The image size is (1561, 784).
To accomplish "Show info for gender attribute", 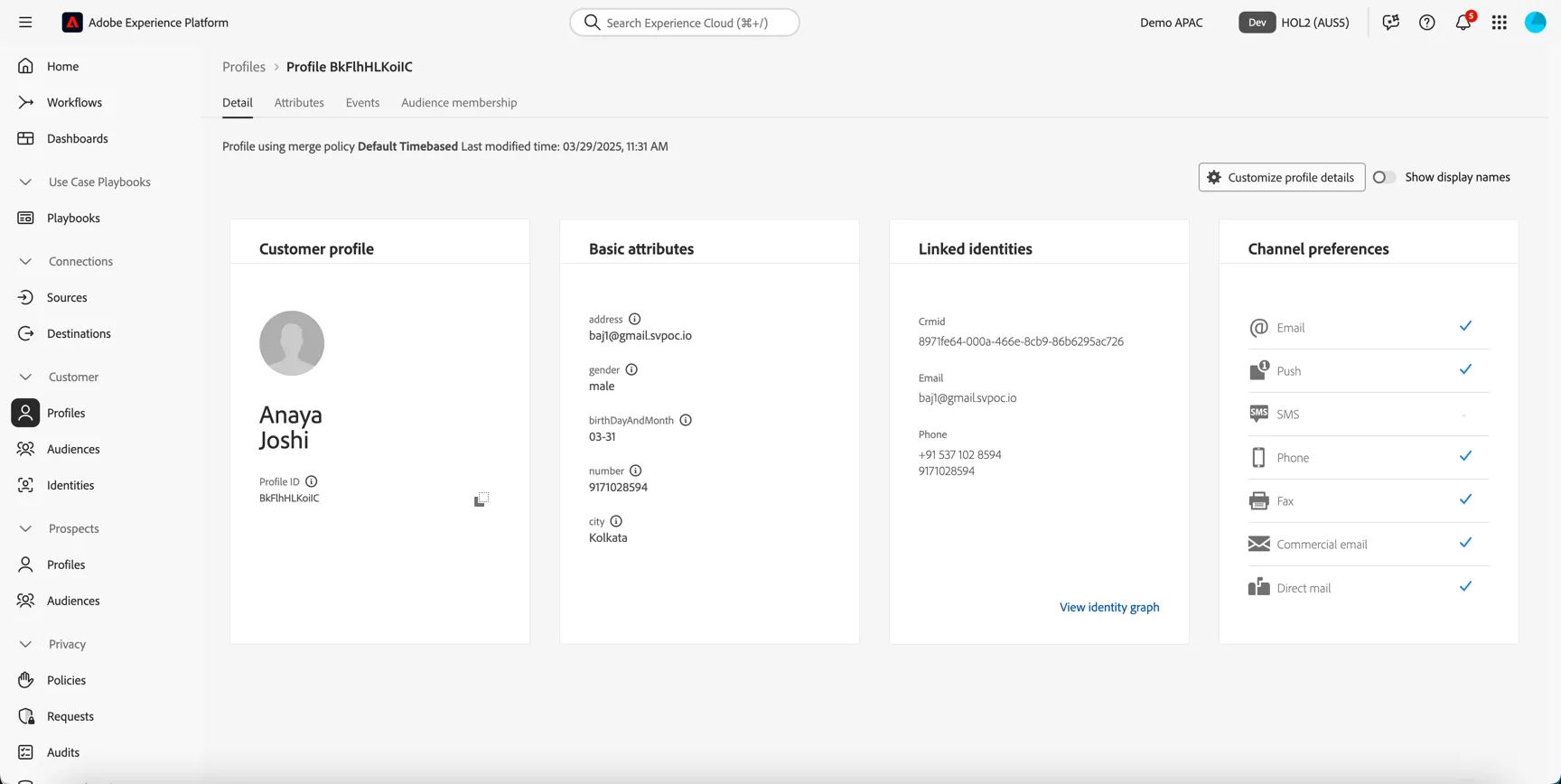I will pyautogui.click(x=631, y=369).
